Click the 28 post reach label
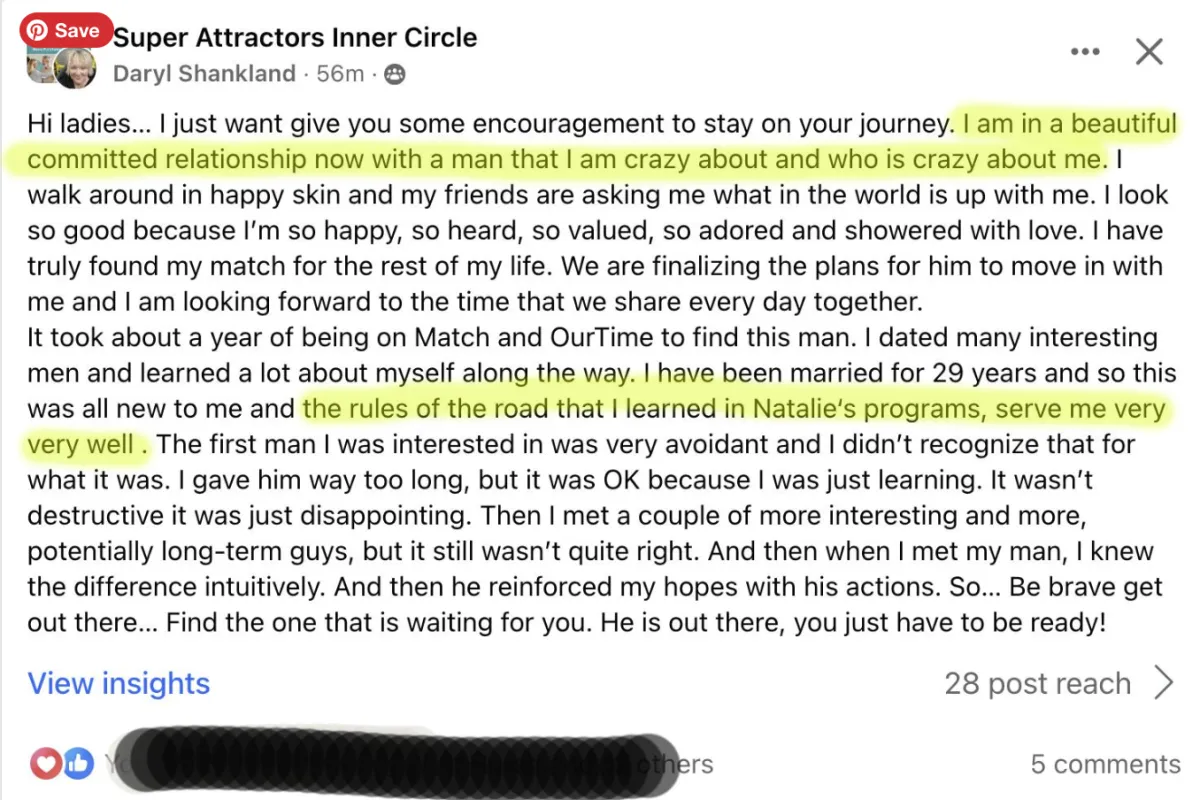The height and width of the screenshot is (800, 1200). coord(1037,684)
